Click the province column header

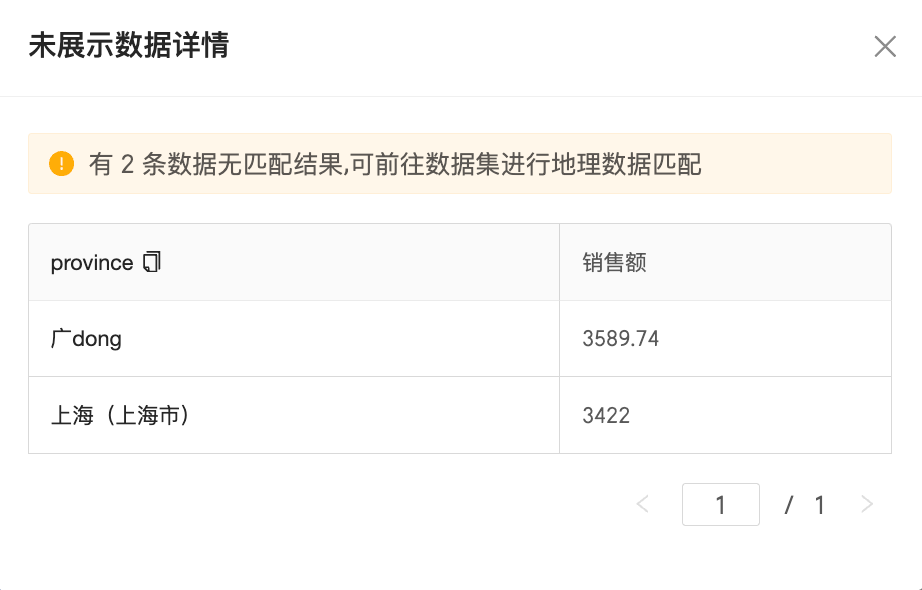click(x=92, y=262)
